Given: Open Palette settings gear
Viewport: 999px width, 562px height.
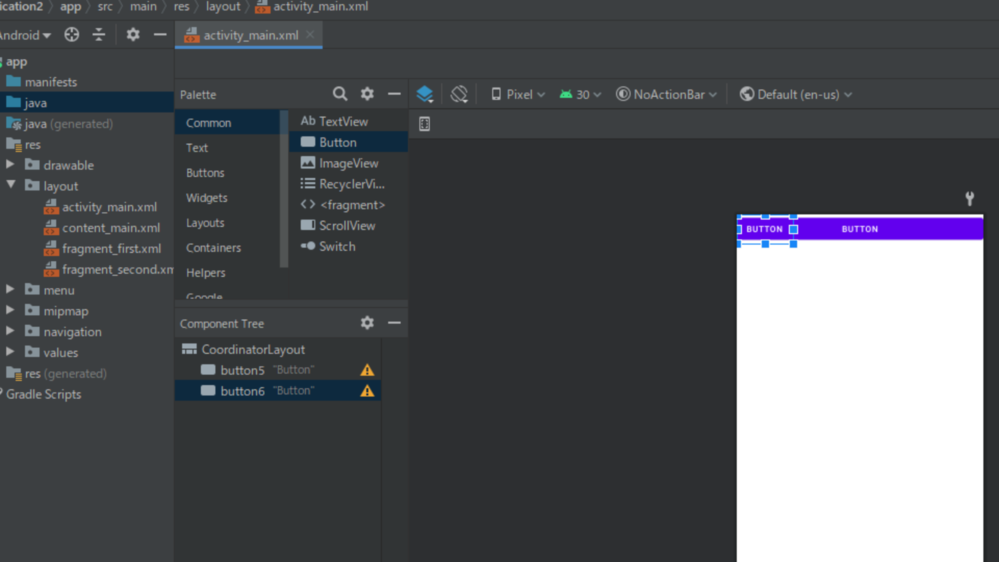Looking at the screenshot, I should (x=367, y=94).
